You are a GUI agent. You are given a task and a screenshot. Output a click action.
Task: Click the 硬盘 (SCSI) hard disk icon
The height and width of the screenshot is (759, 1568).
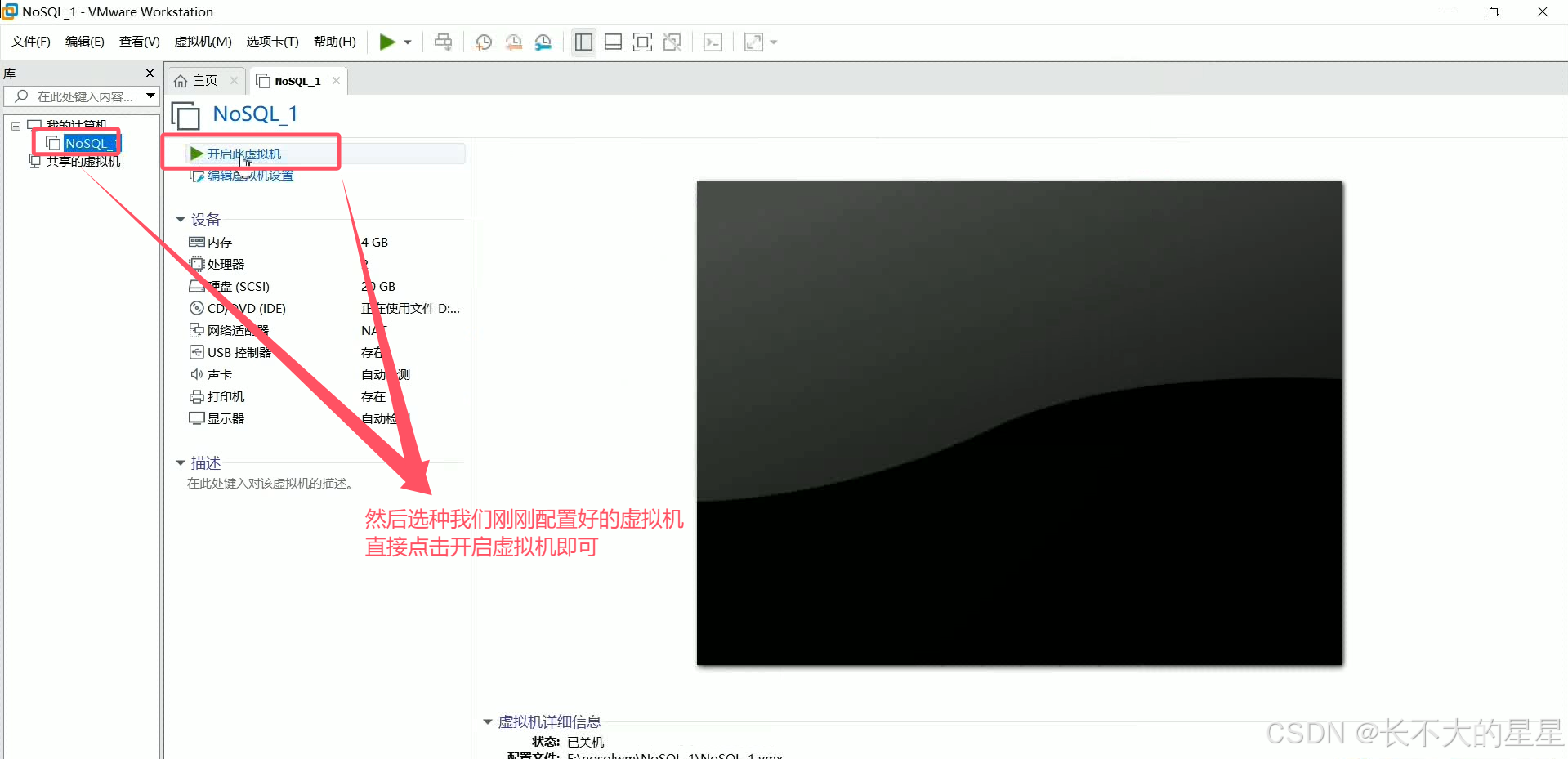[197, 286]
